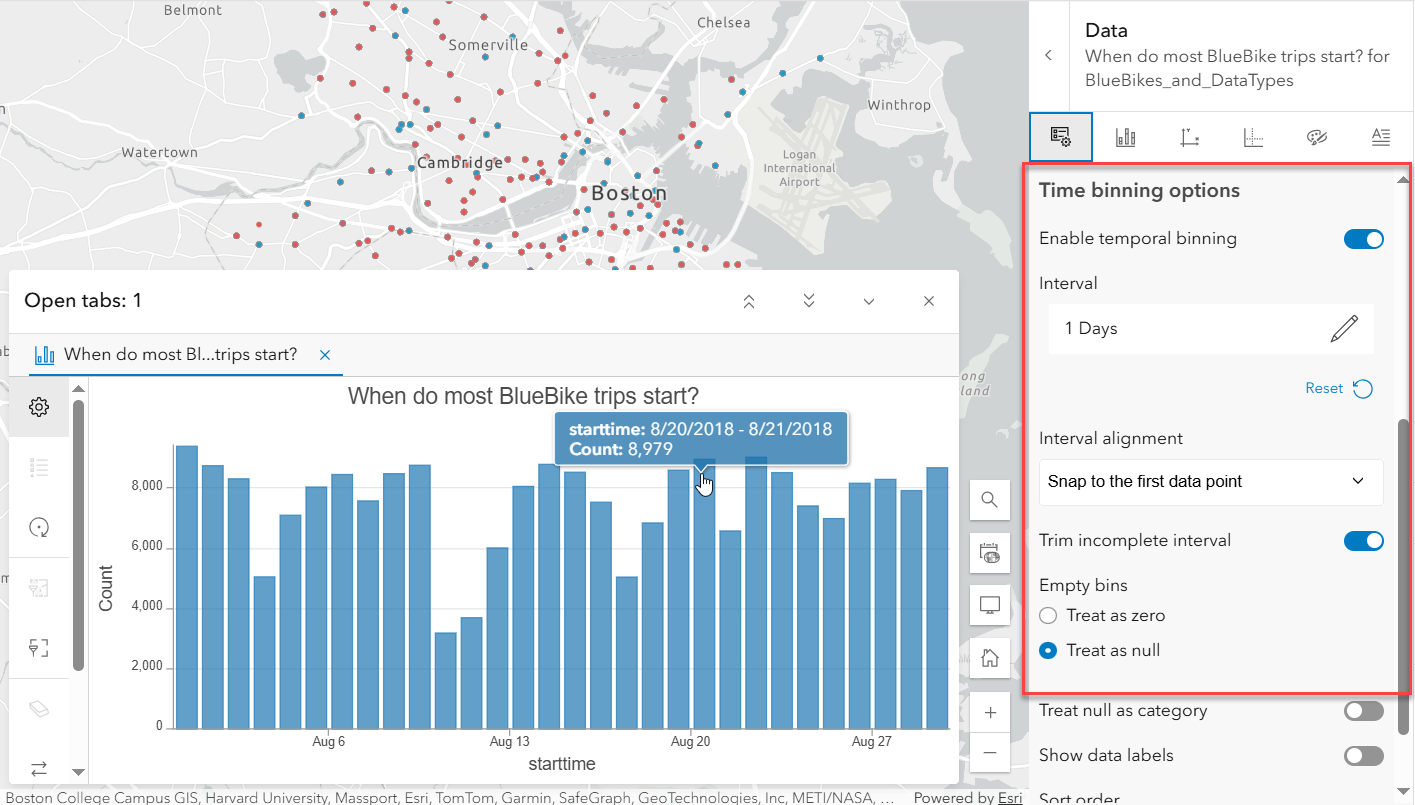Edit the 1 Days interval with pencil icon

[1344, 328]
